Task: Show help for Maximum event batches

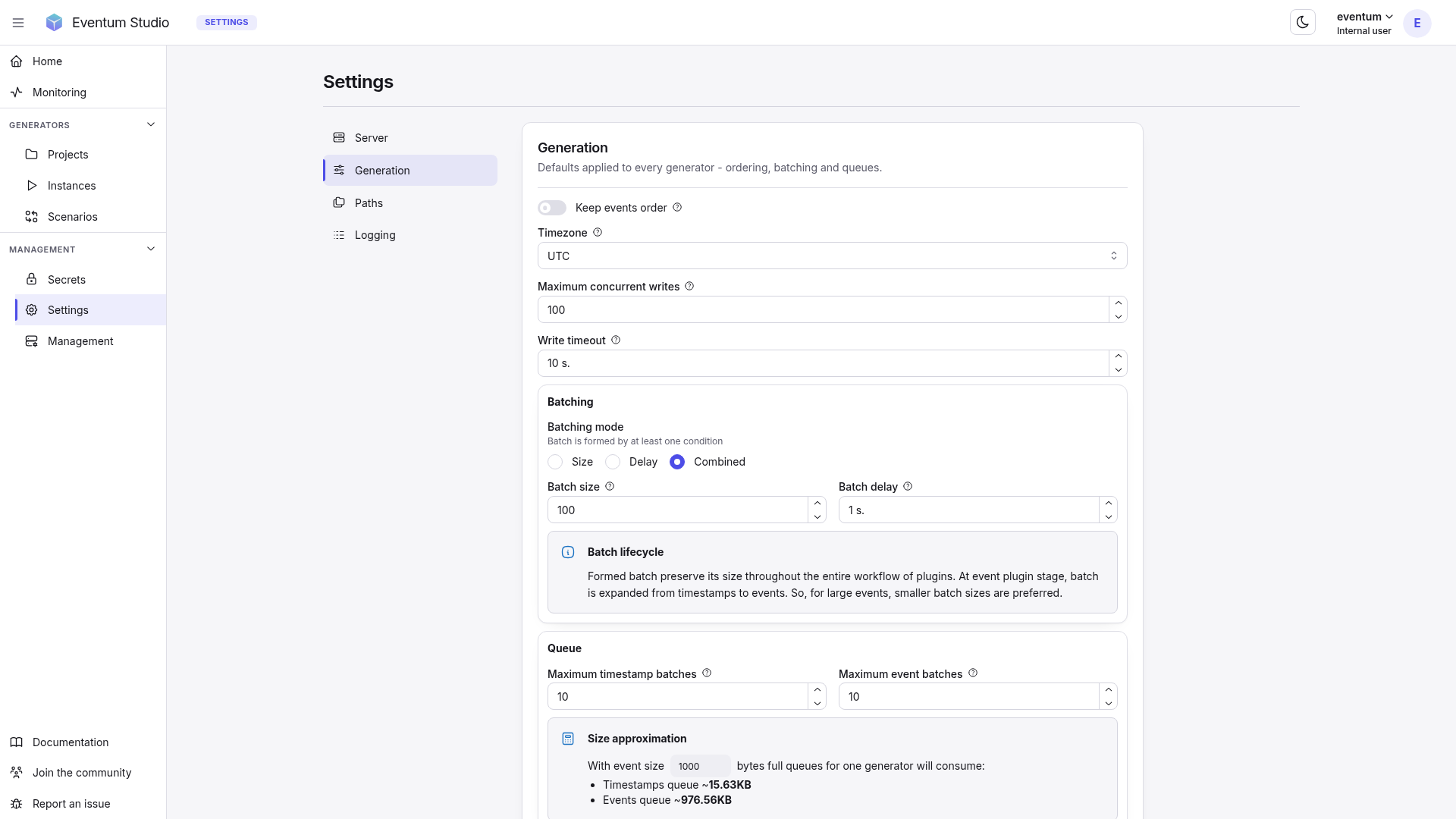Action: point(973,673)
